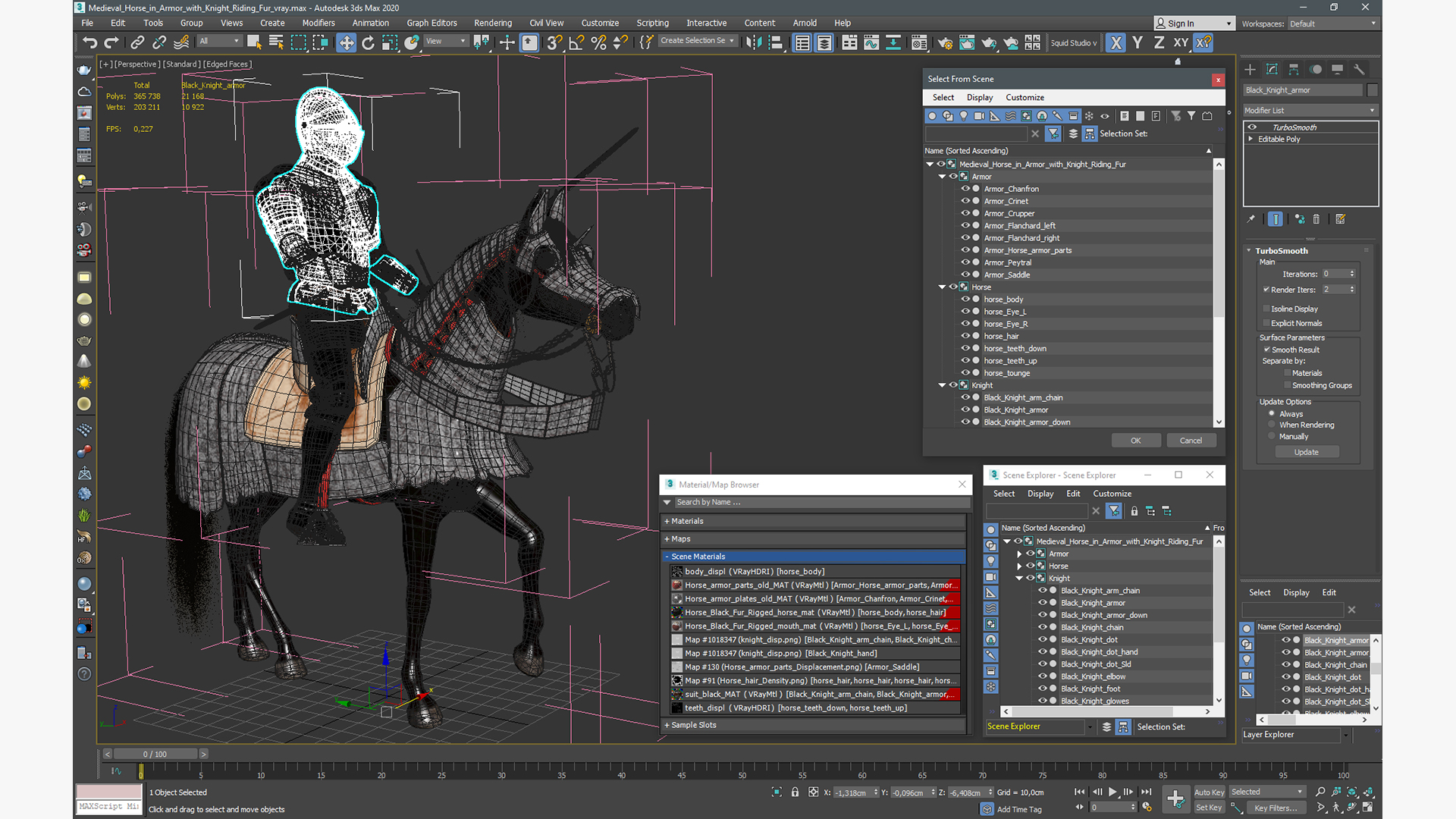Viewport: 1456px width, 819px height.
Task: Open Configure Modifier Sets icon
Action: pos(1340,219)
